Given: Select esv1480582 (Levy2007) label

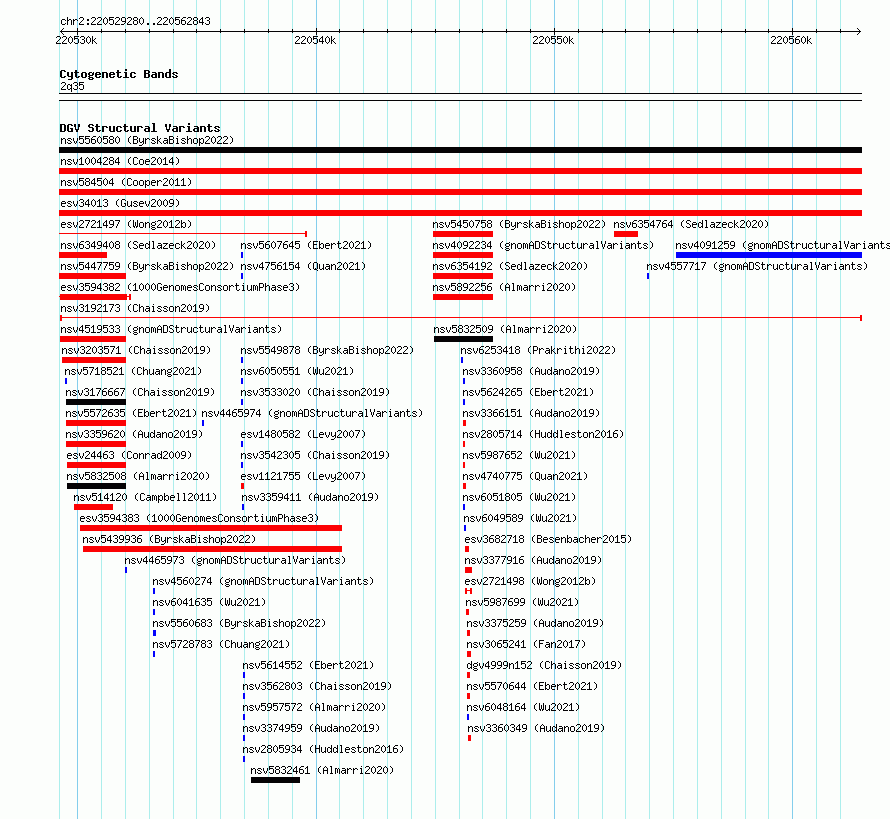Looking at the screenshot, I should [x=303, y=434].
